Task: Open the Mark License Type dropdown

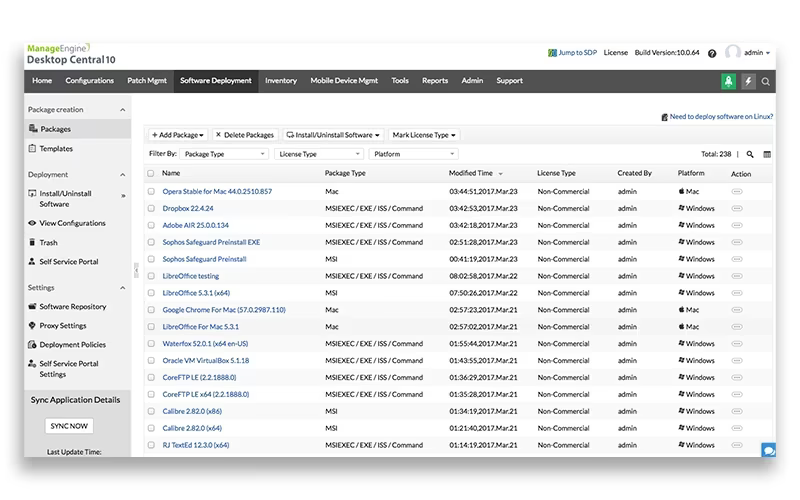Action: tap(423, 135)
